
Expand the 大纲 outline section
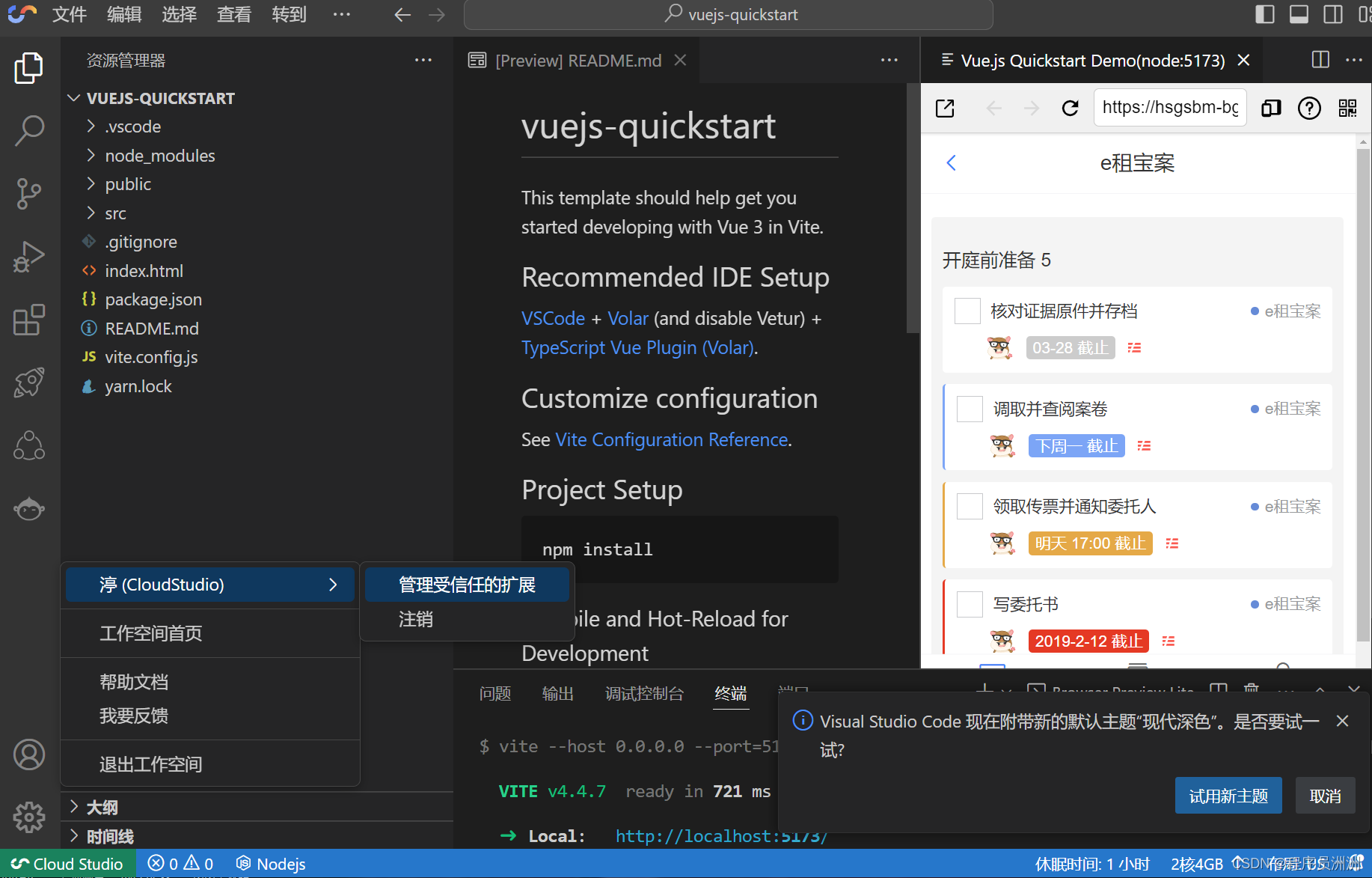tap(74, 807)
